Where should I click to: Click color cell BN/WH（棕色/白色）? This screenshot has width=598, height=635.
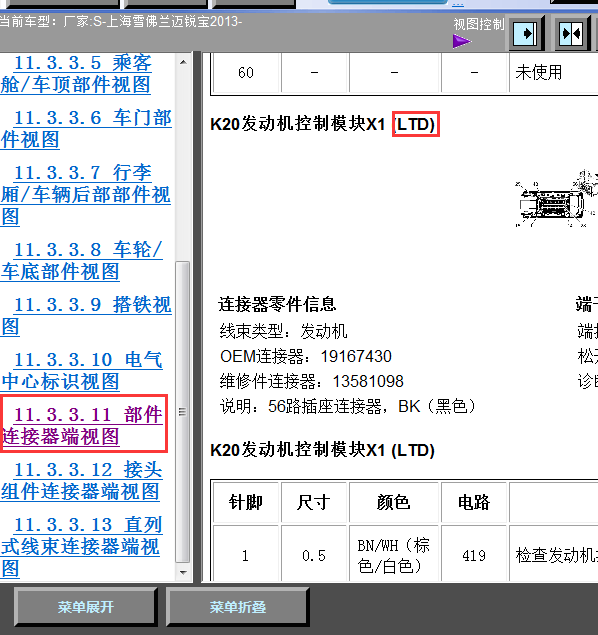(x=394, y=555)
